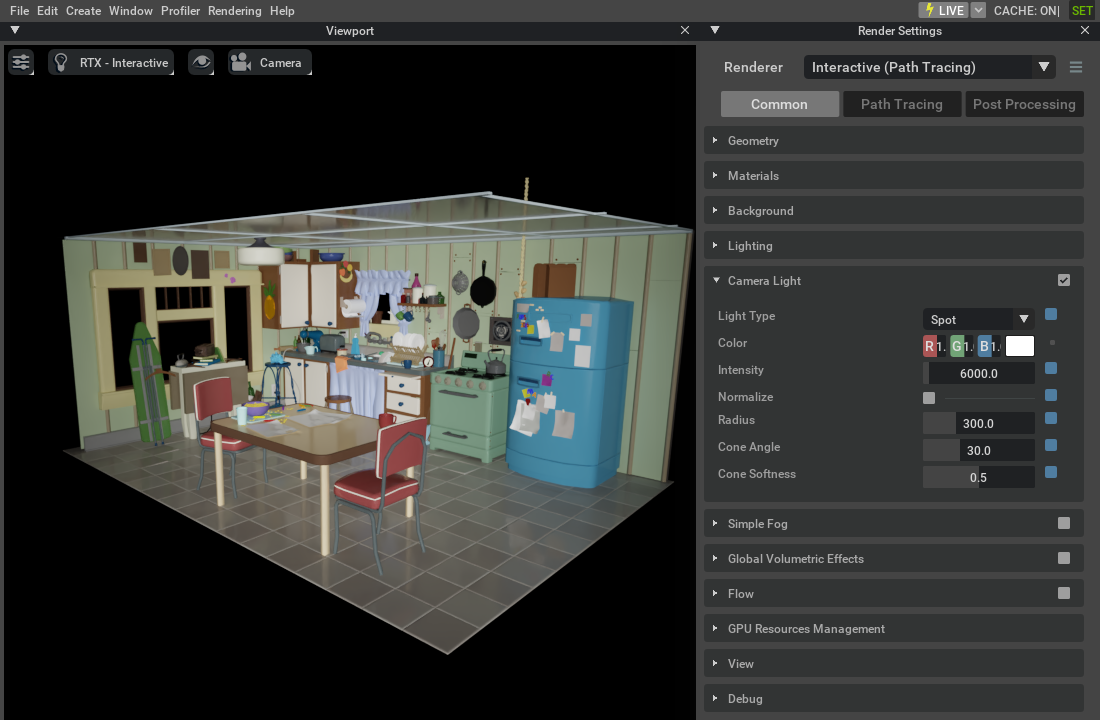The image size is (1100, 720).
Task: Reset Intensity with blue square
Action: [1051, 368]
